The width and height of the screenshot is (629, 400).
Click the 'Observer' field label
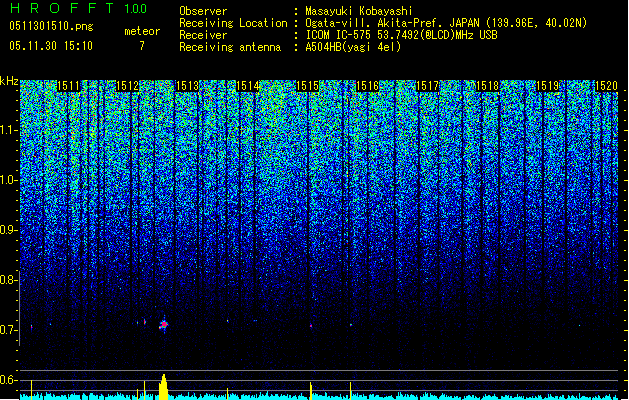point(203,11)
